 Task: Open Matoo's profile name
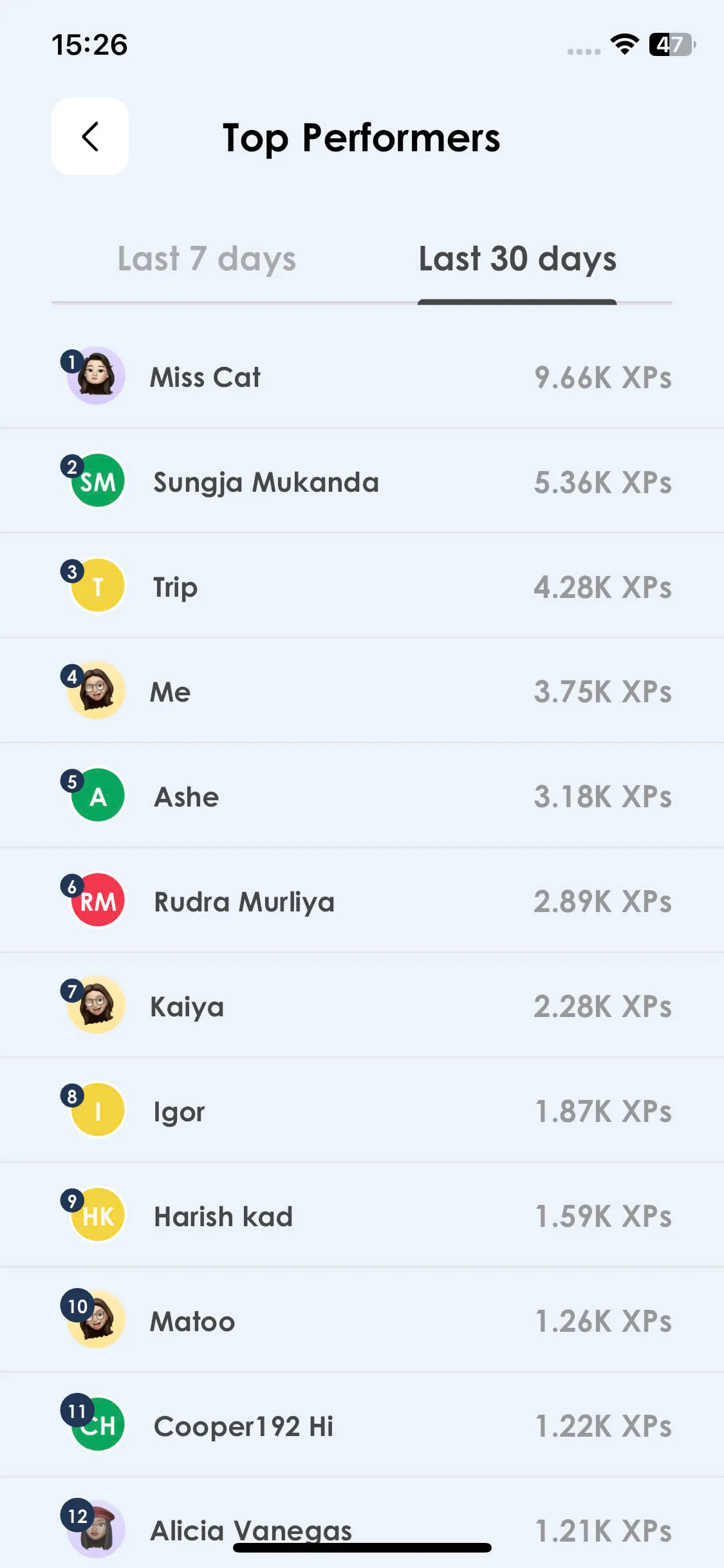point(192,1321)
